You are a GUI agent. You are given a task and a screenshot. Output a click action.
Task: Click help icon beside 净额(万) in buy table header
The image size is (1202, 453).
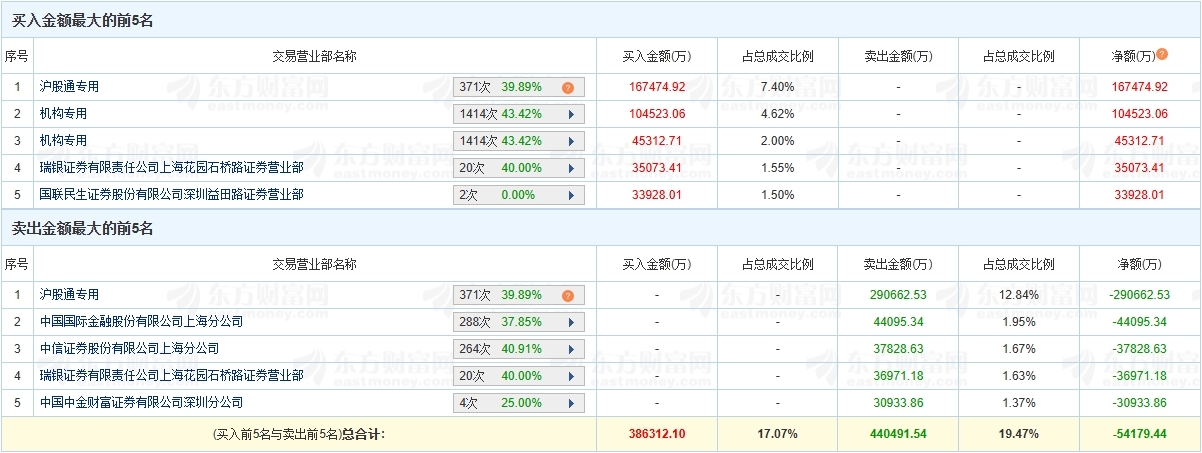click(1162, 55)
